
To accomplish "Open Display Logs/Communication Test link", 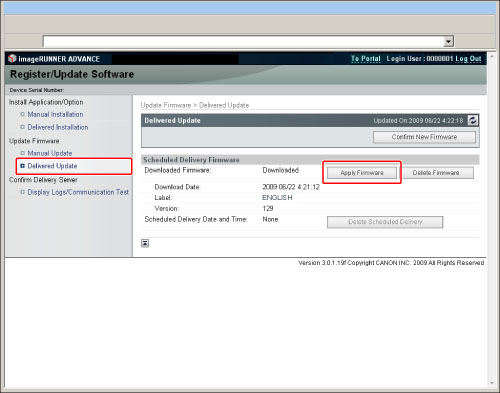I will point(78,192).
